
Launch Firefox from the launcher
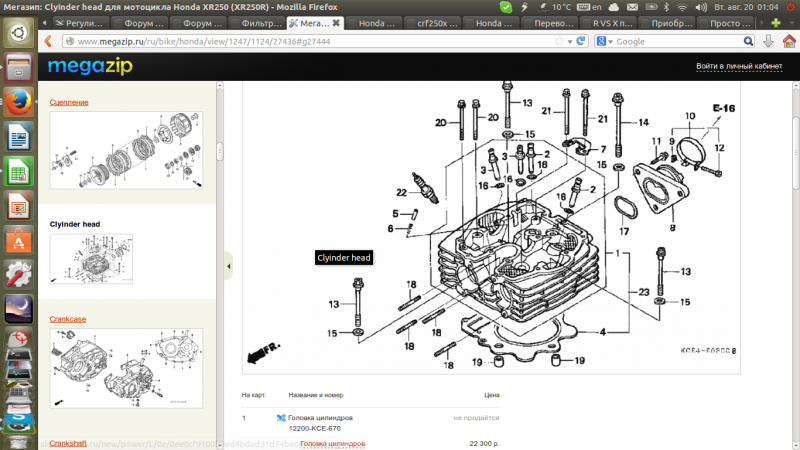[x=18, y=102]
